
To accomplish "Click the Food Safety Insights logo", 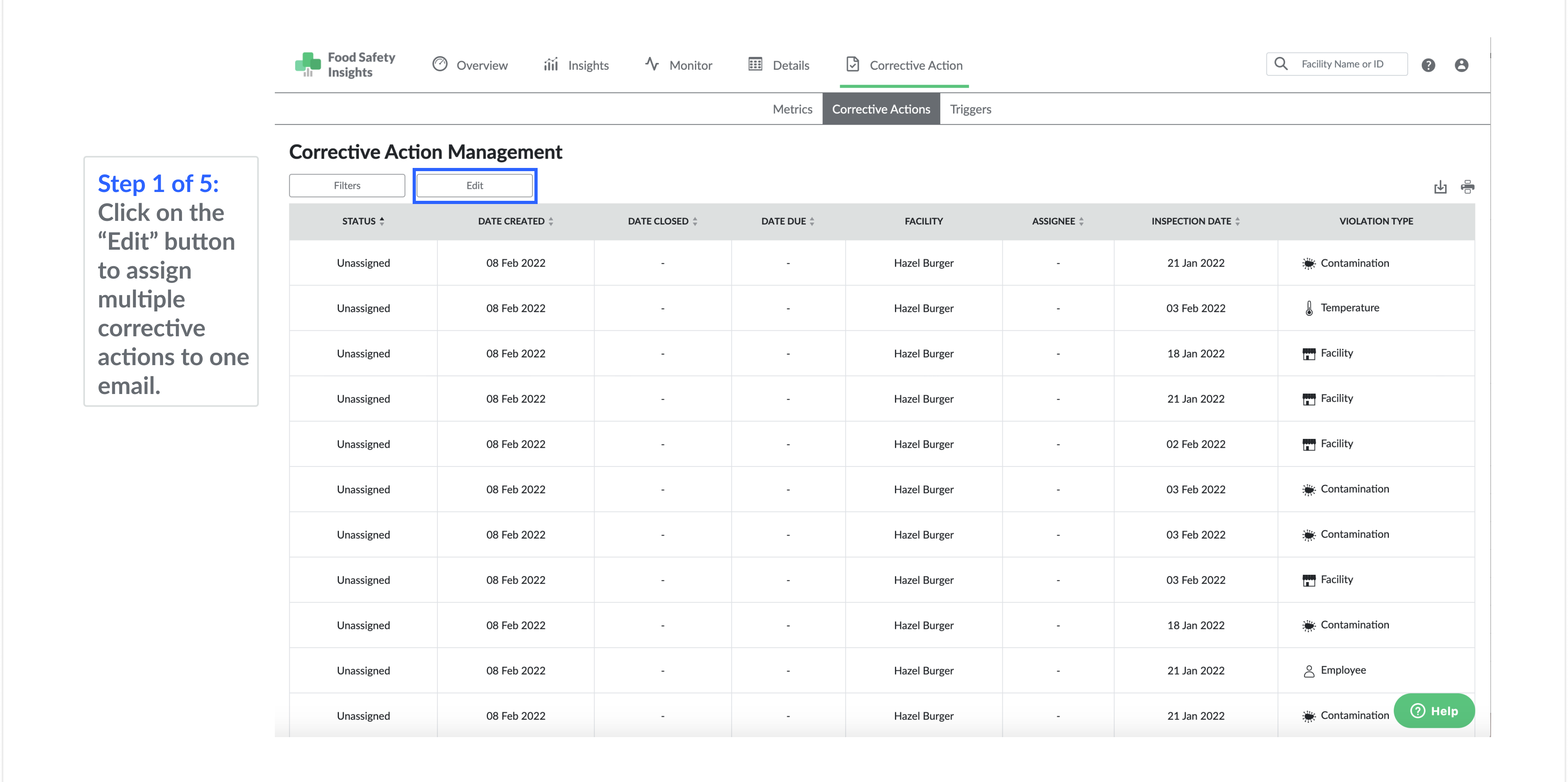I will tap(345, 65).
